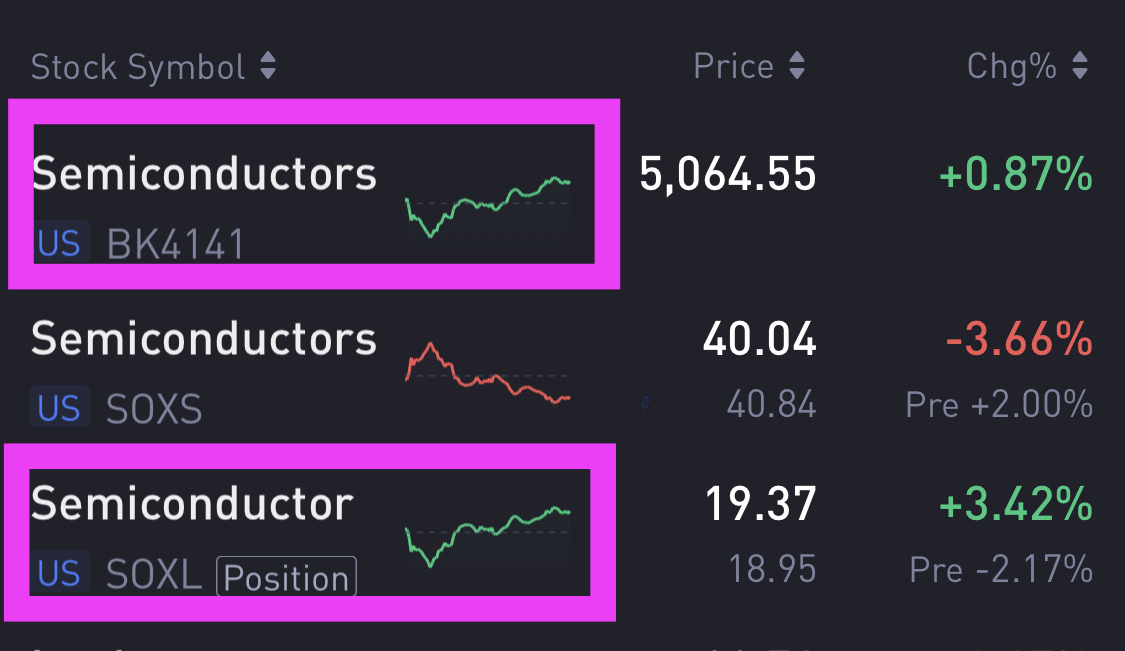Click the US market badge for SOXS
The width and height of the screenshot is (1125, 651).
(59, 408)
